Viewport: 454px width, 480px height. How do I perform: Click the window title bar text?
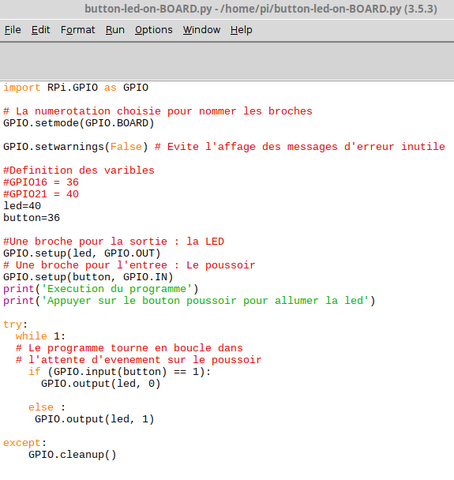(261, 9)
